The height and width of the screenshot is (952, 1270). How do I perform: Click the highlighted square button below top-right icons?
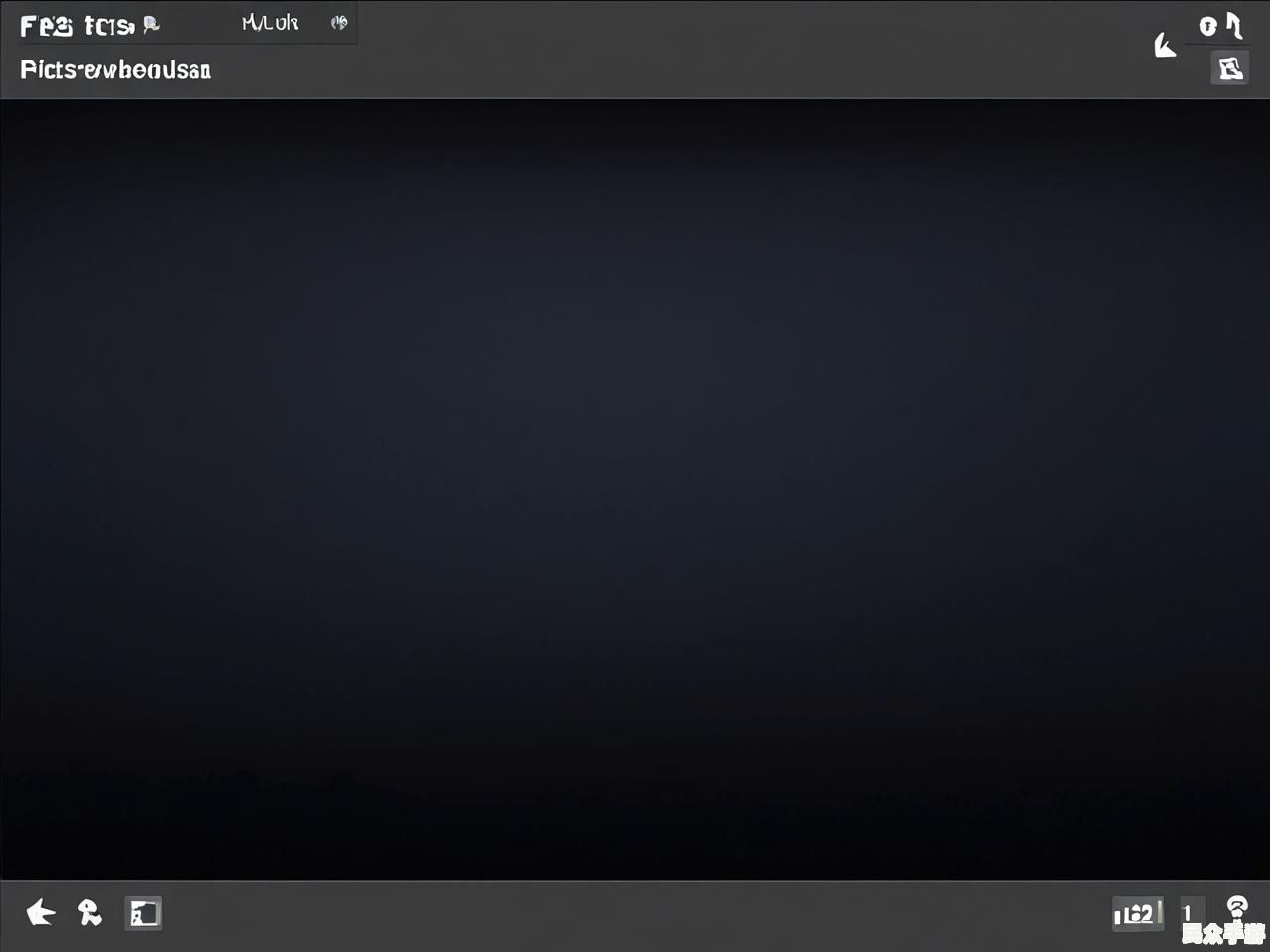tap(1229, 67)
